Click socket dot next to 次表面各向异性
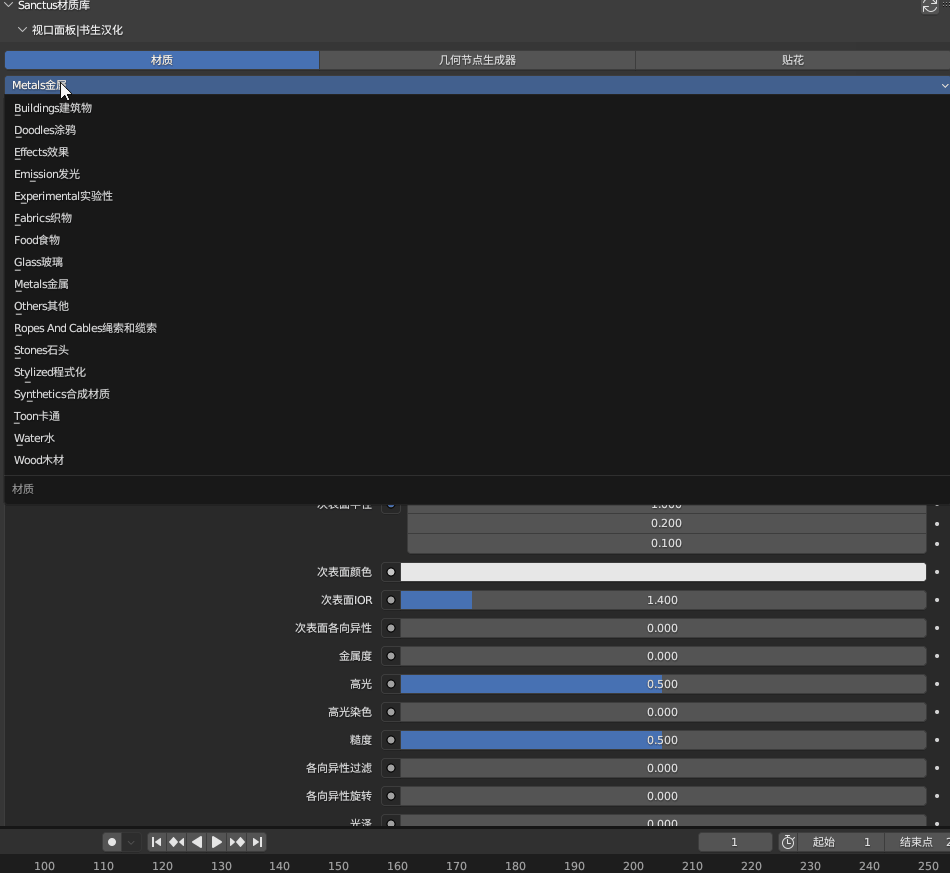Screen dimensions: 950x873 tap(391, 628)
